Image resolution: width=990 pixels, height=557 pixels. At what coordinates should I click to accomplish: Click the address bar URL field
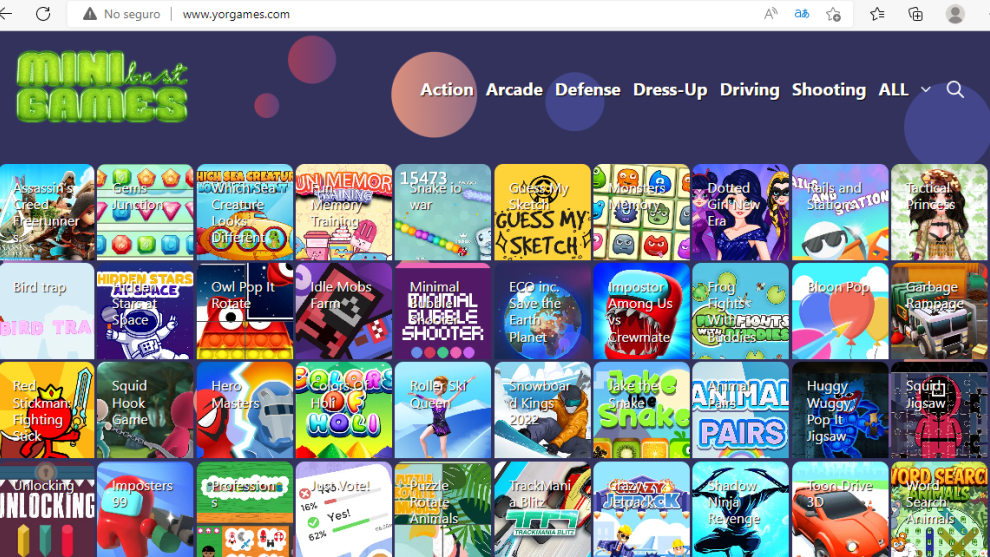pos(400,14)
